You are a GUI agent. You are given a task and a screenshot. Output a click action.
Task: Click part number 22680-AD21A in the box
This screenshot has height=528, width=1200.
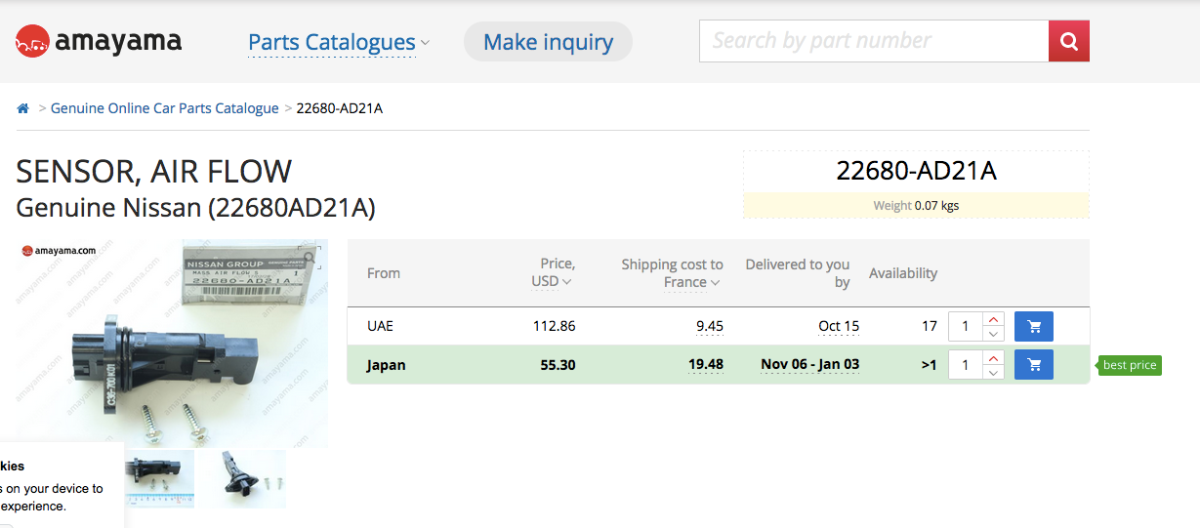[916, 171]
